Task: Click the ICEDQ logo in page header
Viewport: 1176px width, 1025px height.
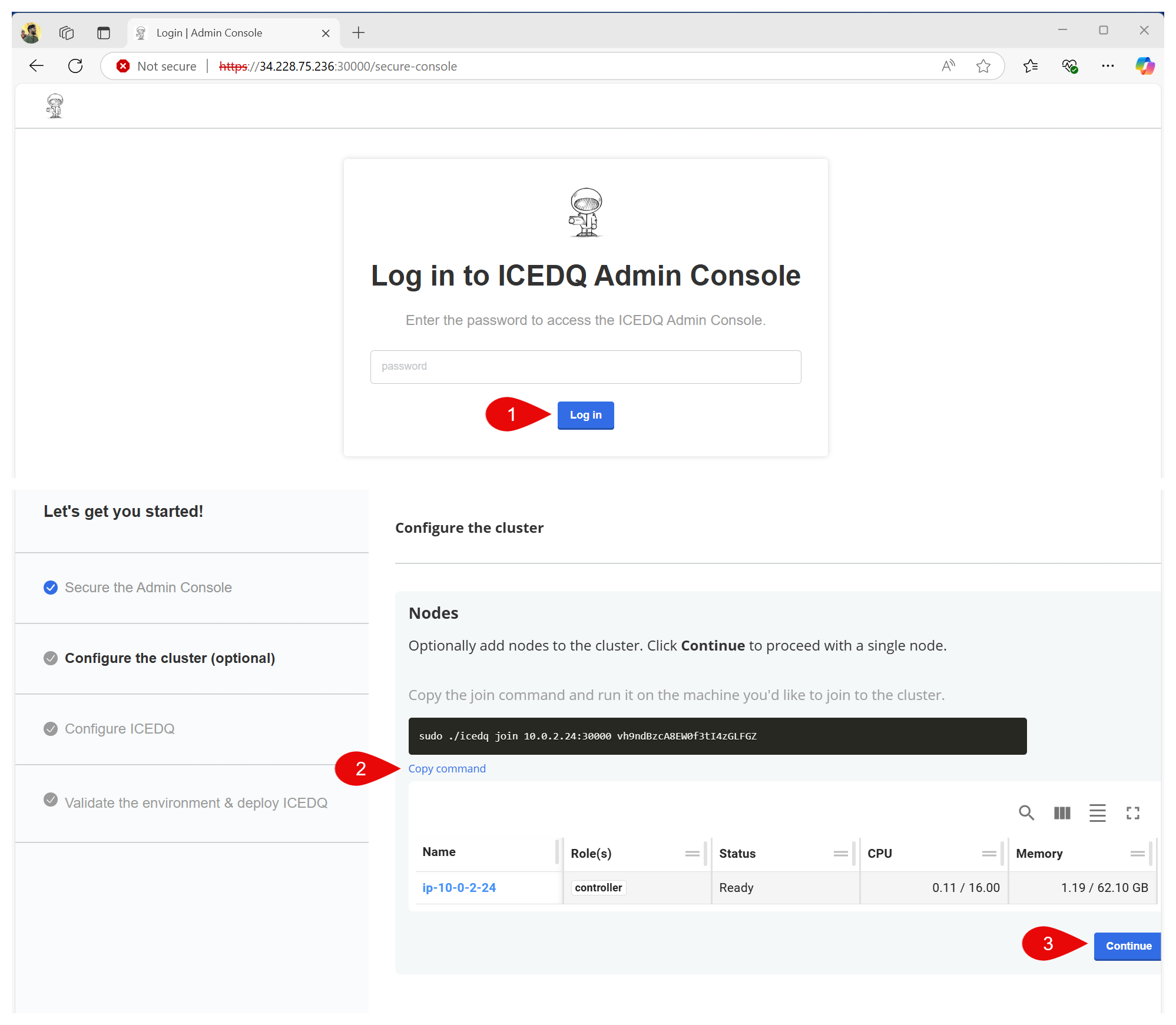Action: click(x=55, y=106)
